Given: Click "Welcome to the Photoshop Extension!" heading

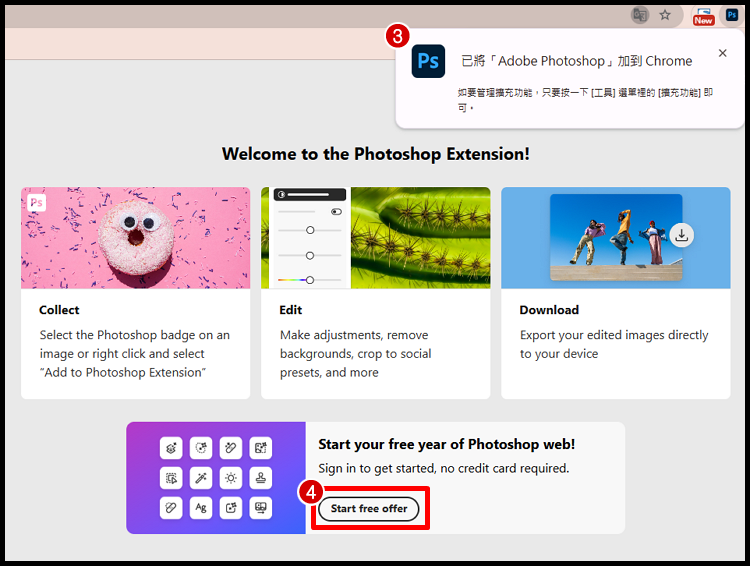Looking at the screenshot, I should coord(375,154).
